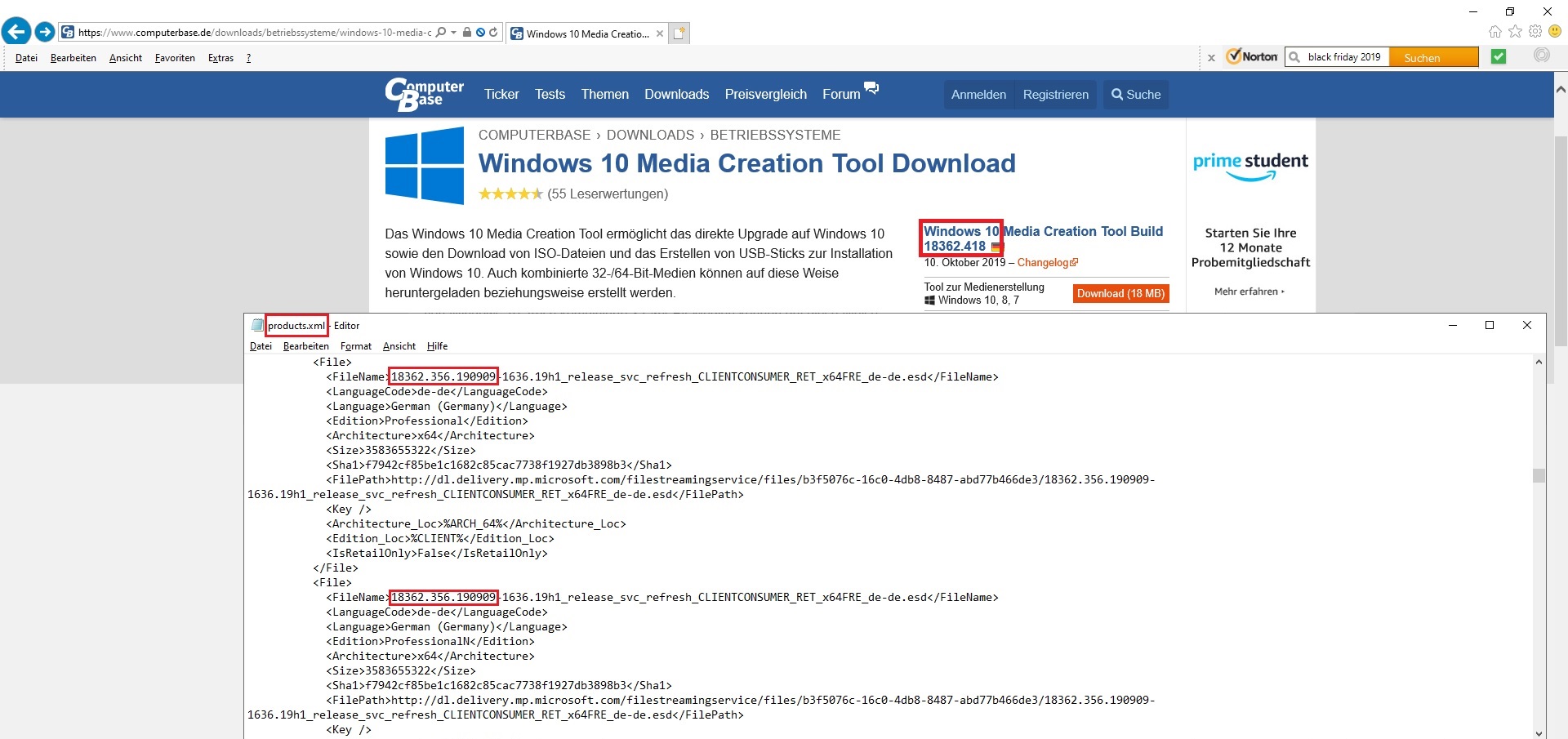Open the Forum link
Screen dimensions: 1568x739
[x=841, y=95]
